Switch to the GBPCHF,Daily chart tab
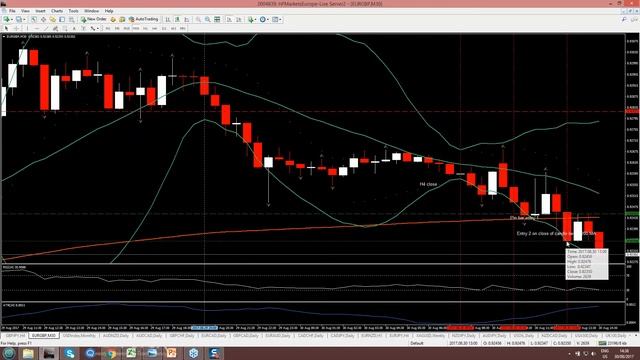Viewport: 640px width, 360px height. (182, 336)
